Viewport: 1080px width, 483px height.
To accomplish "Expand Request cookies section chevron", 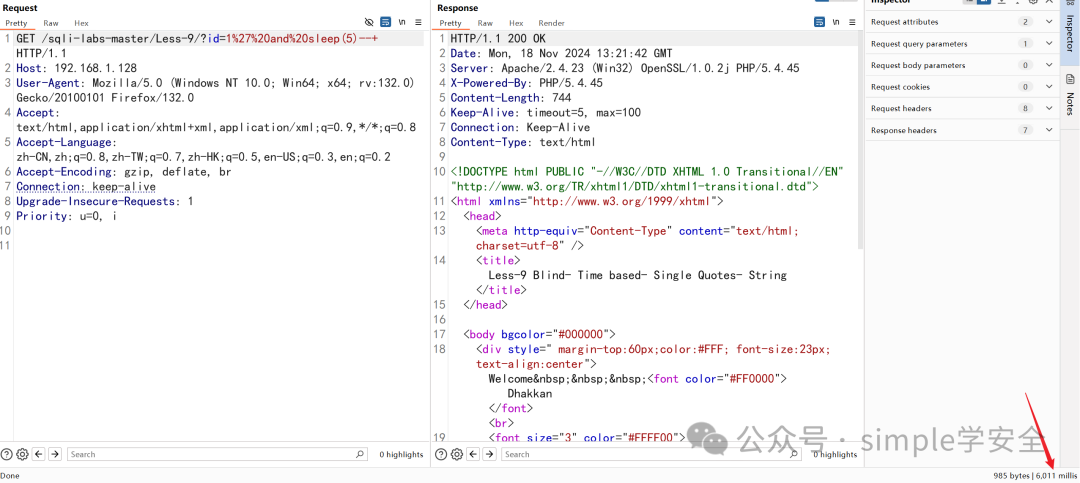I will coord(1049,87).
